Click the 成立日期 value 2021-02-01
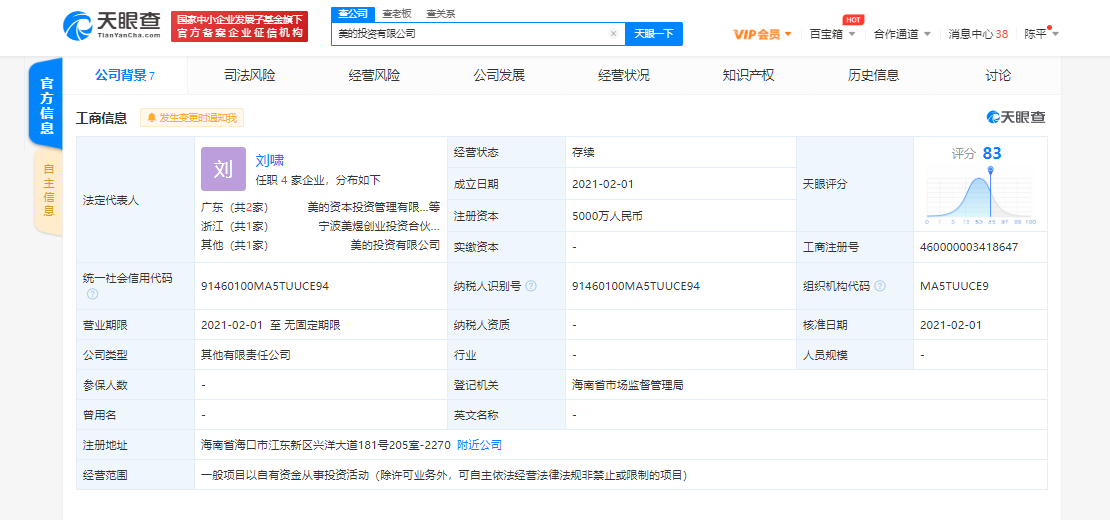Screen dimensions: 1110x520 (x=602, y=184)
